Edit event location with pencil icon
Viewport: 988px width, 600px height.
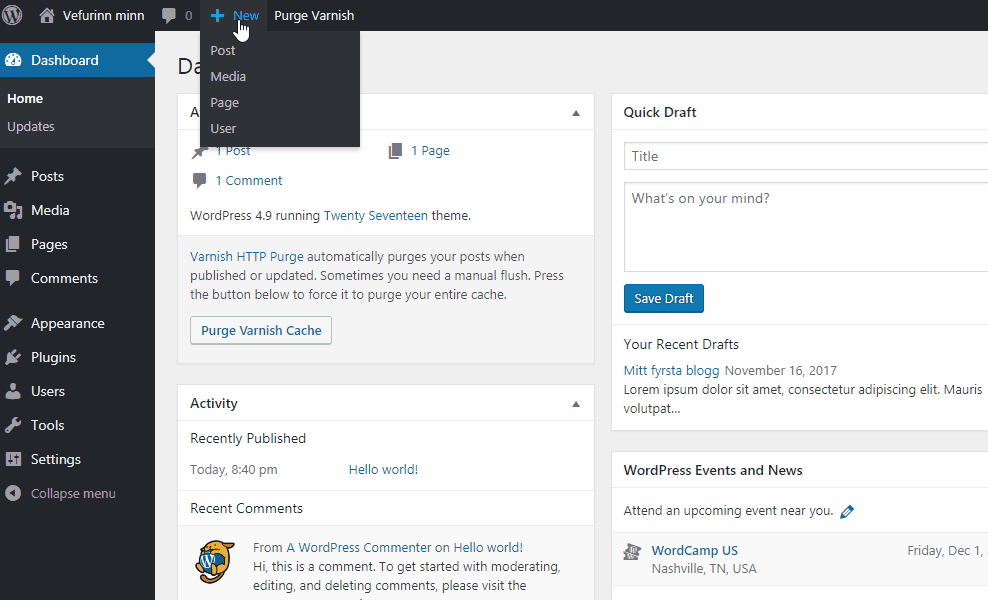[x=847, y=511]
